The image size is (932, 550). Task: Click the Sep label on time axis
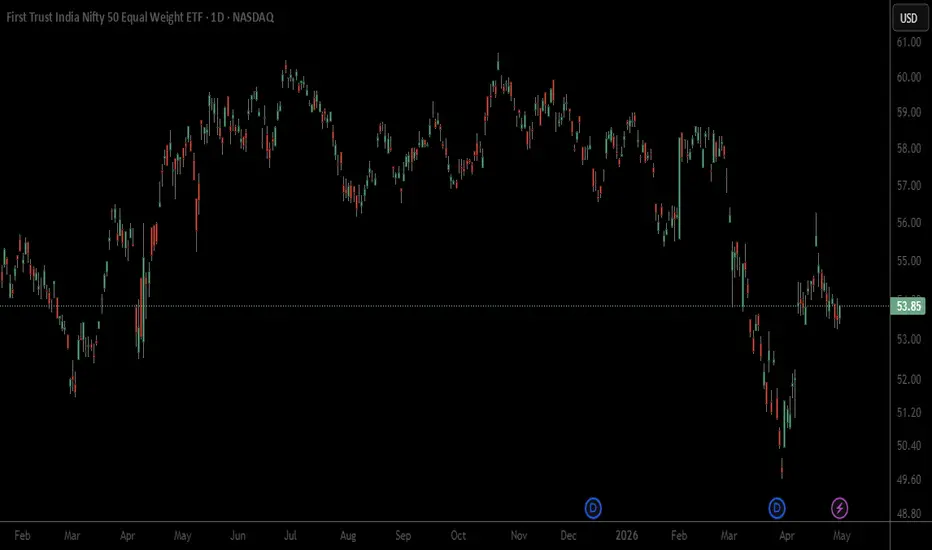tap(403, 536)
